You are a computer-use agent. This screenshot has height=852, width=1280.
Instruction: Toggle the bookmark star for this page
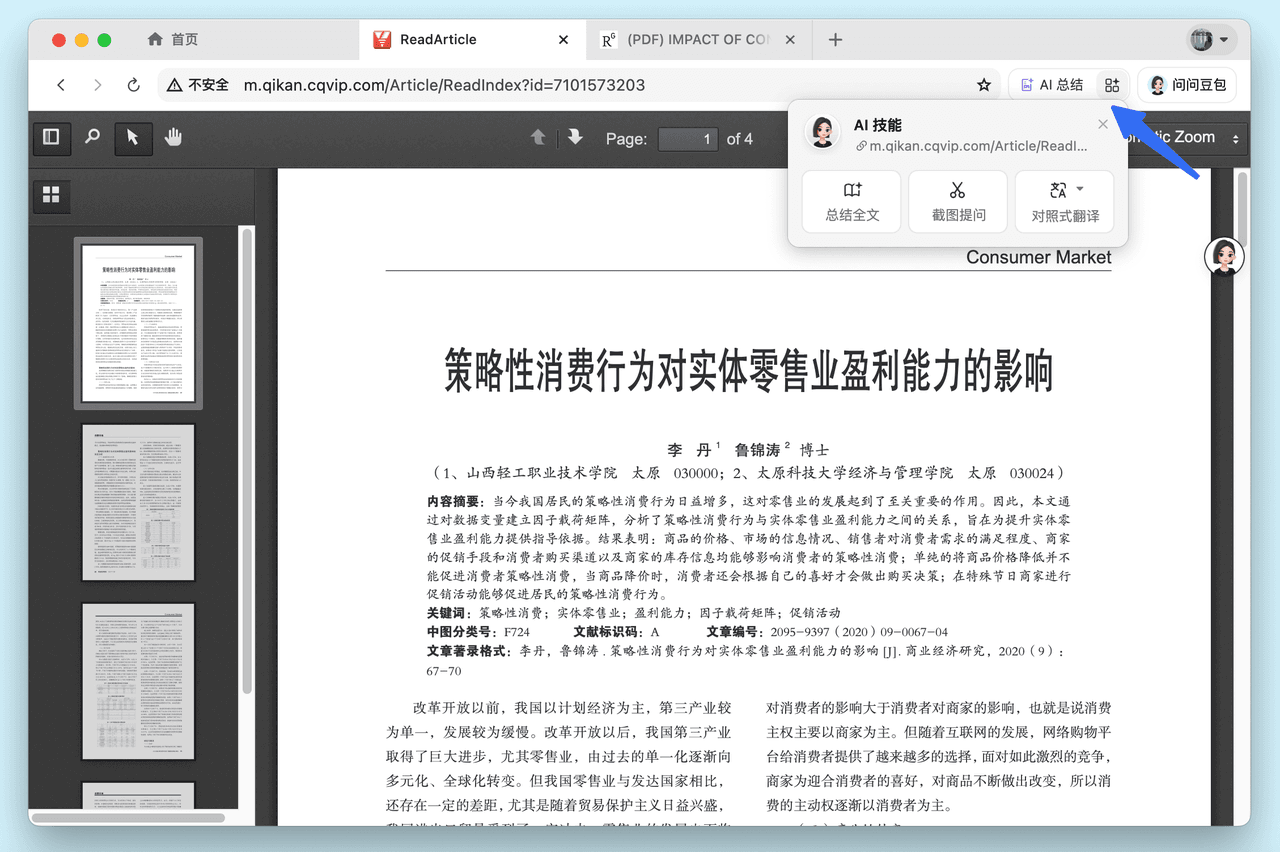983,84
